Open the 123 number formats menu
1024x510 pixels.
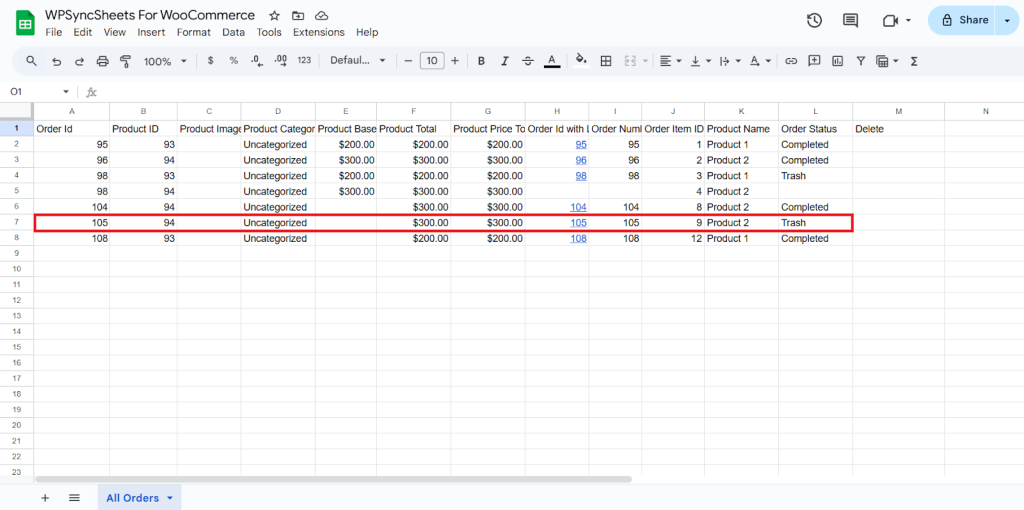[304, 60]
